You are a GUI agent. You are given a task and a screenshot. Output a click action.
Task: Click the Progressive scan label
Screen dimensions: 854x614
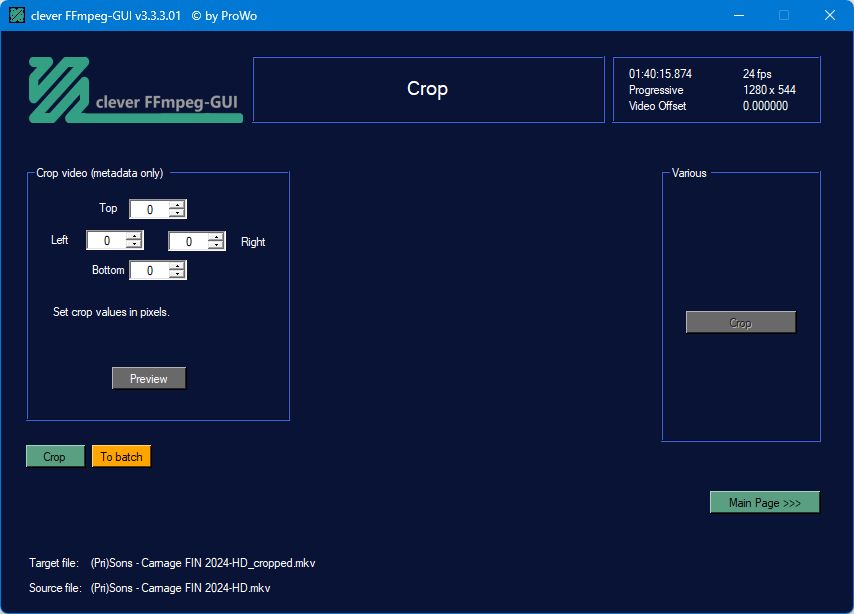click(656, 90)
